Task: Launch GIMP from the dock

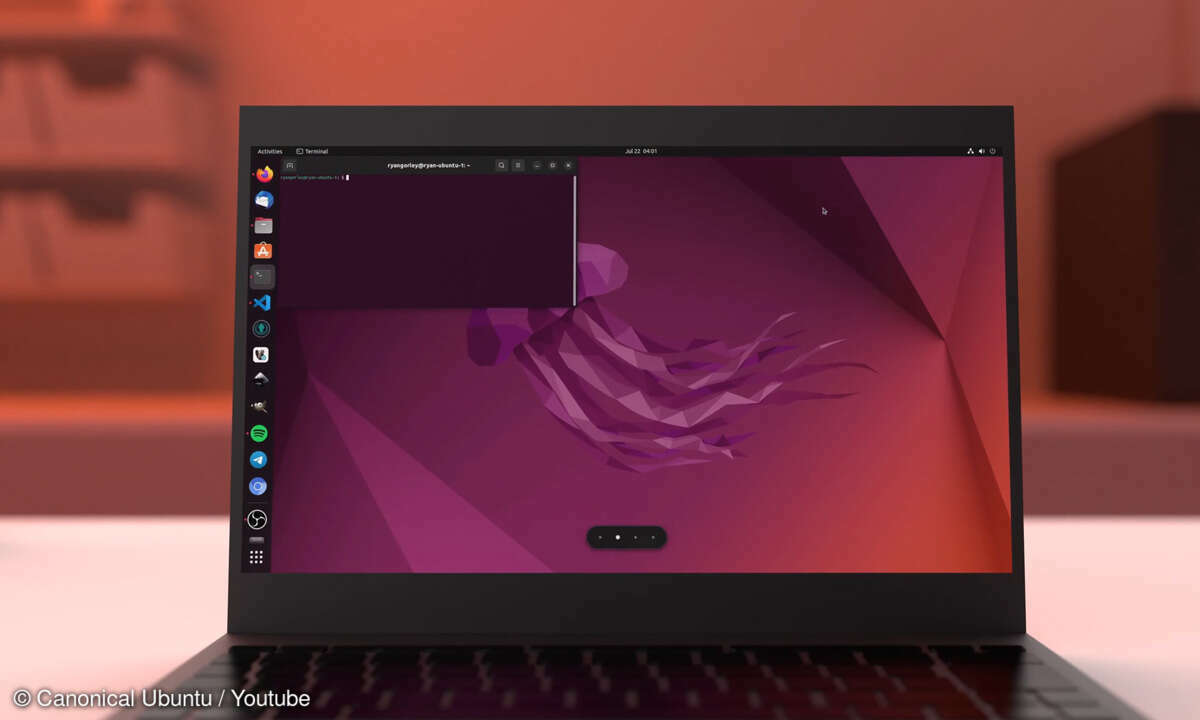Action: point(259,407)
